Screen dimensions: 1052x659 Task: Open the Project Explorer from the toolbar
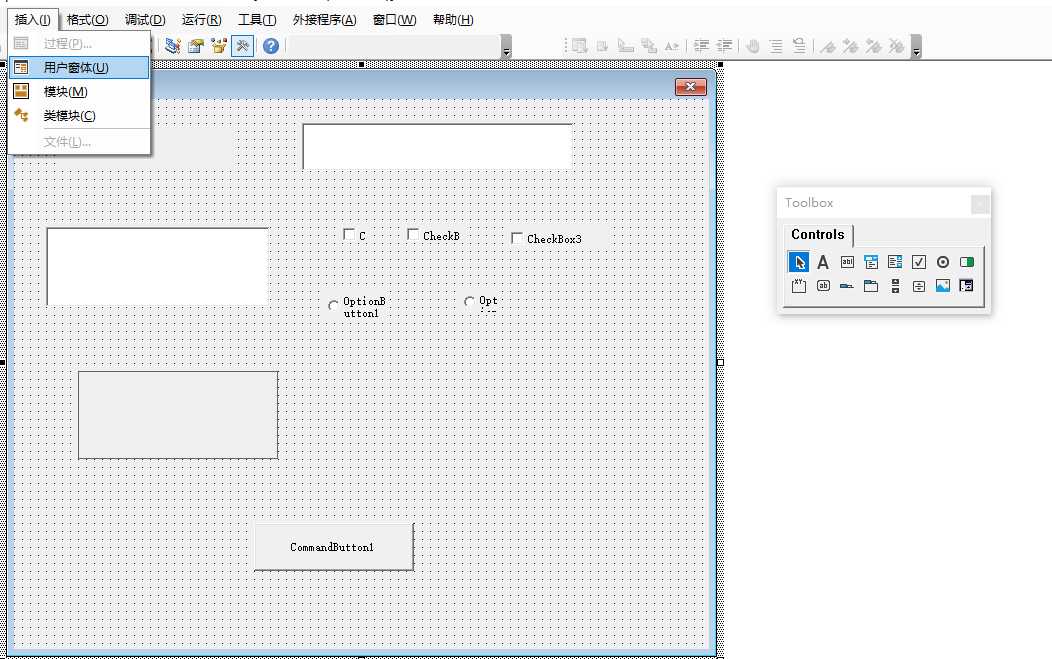(x=173, y=46)
